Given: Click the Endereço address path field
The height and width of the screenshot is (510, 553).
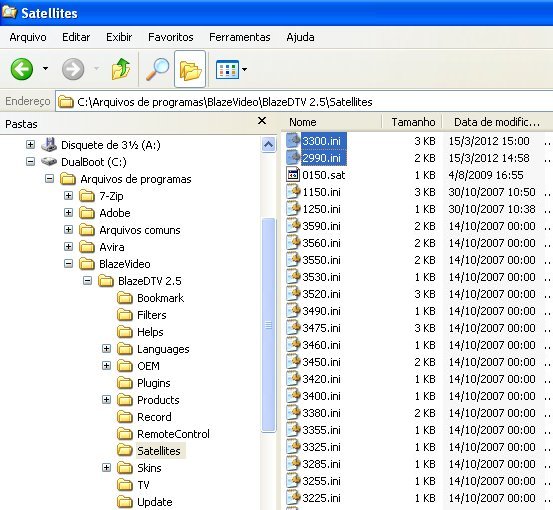Looking at the screenshot, I should pyautogui.click(x=304, y=102).
